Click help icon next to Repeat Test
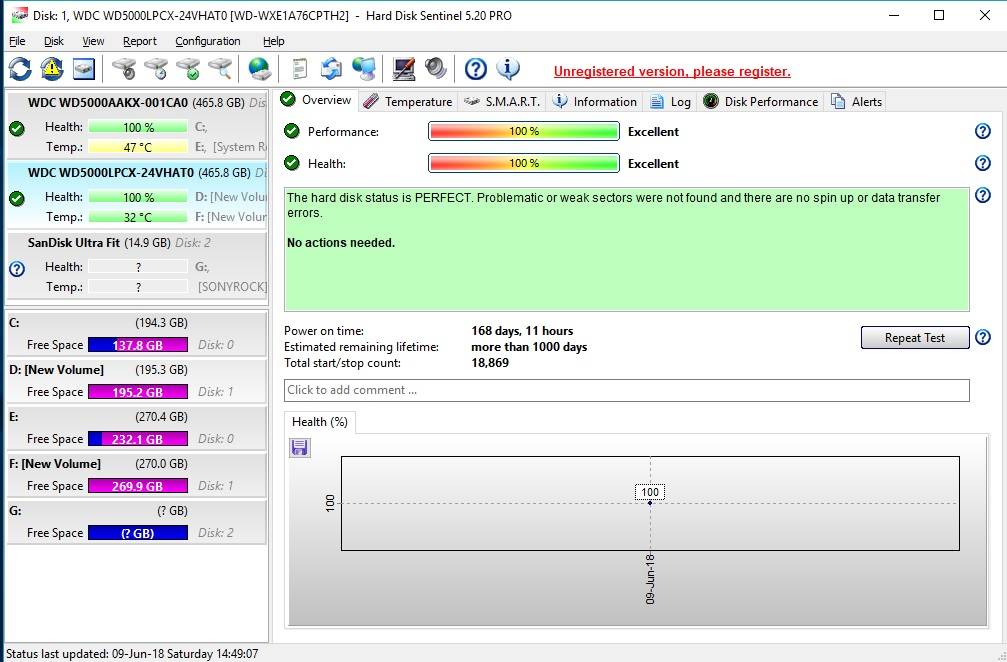The height and width of the screenshot is (662, 1007). [982, 338]
